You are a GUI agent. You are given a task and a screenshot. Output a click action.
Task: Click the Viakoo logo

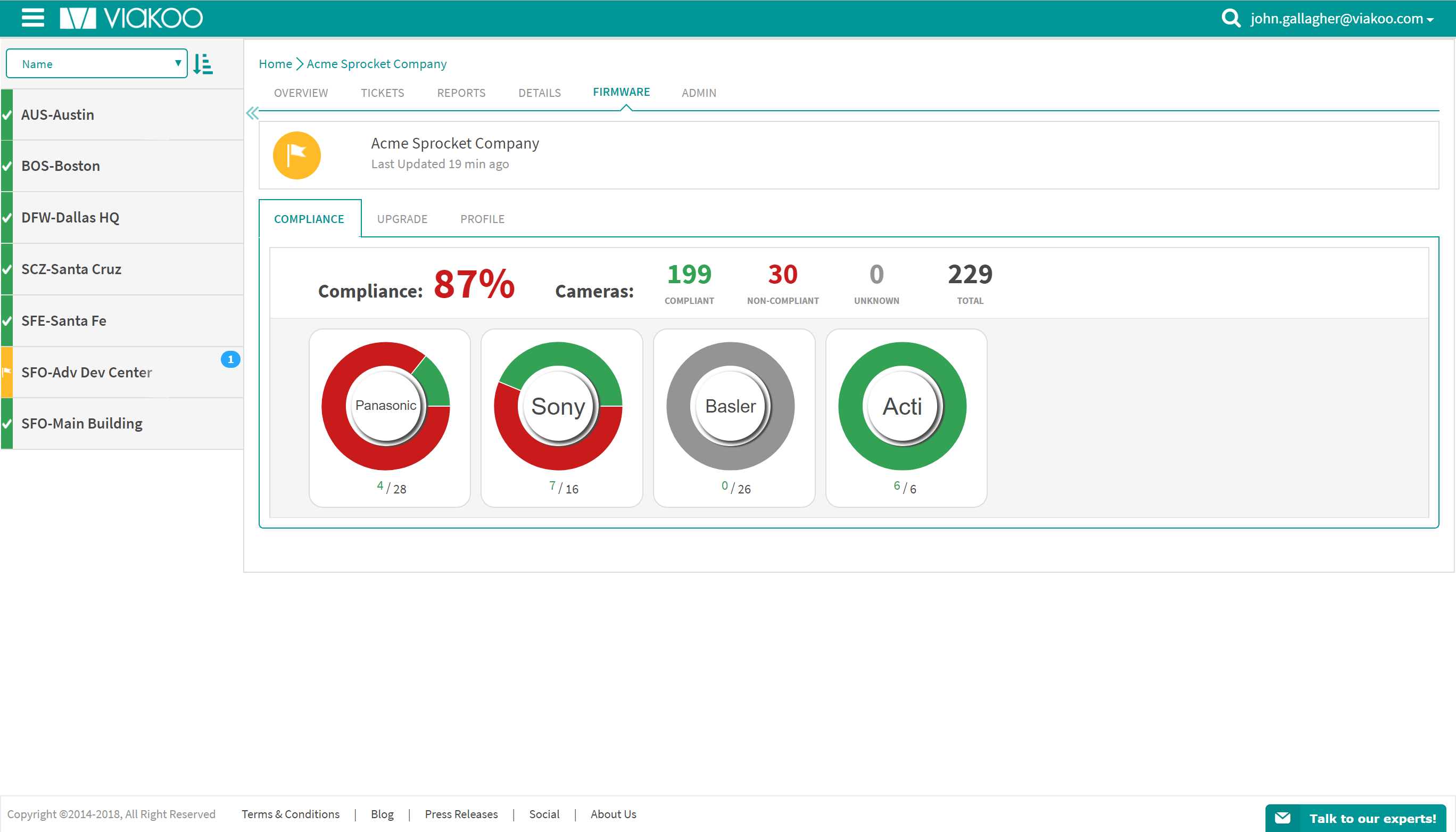(x=131, y=18)
